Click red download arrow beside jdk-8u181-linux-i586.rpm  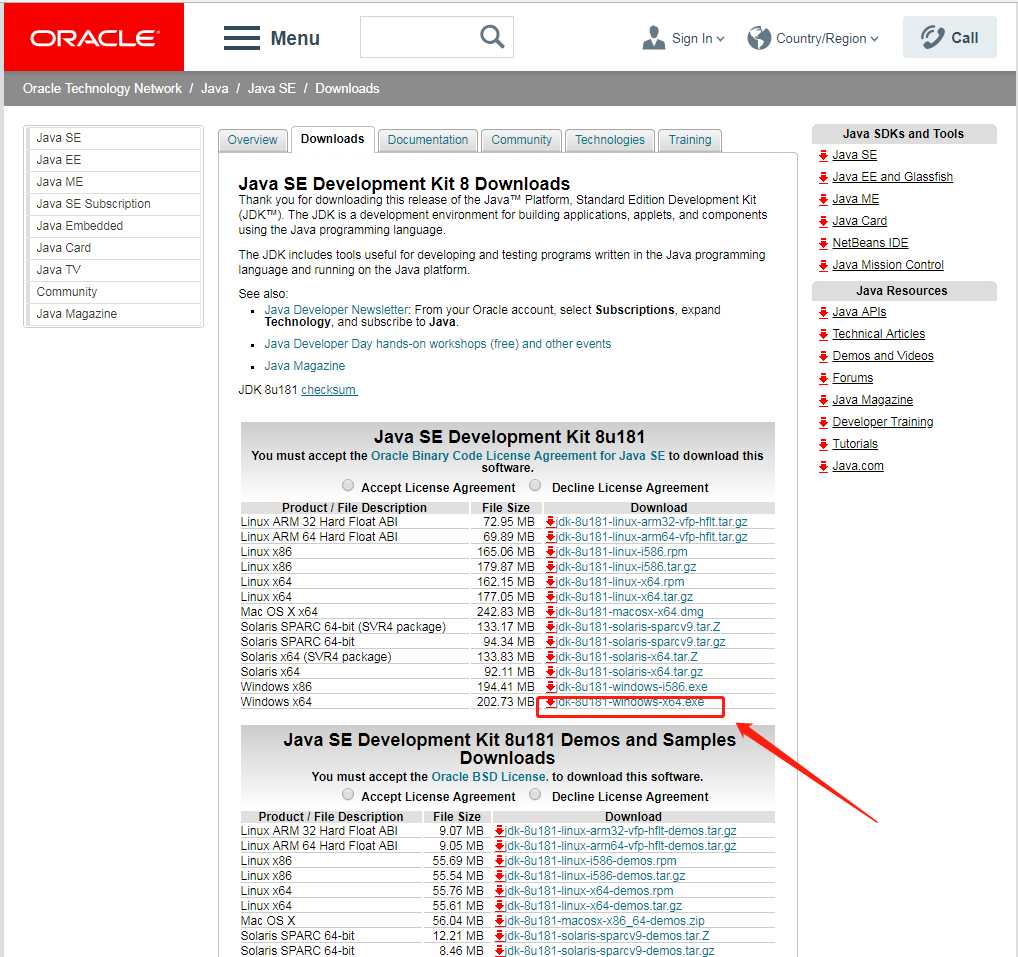click(x=550, y=551)
